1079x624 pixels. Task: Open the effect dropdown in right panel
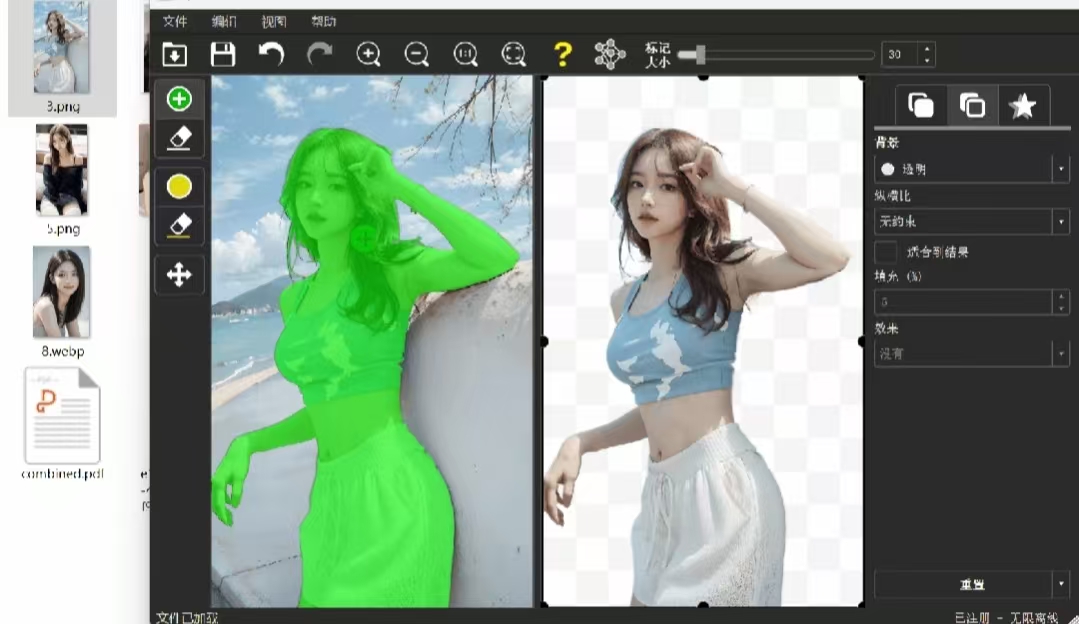(x=972, y=354)
